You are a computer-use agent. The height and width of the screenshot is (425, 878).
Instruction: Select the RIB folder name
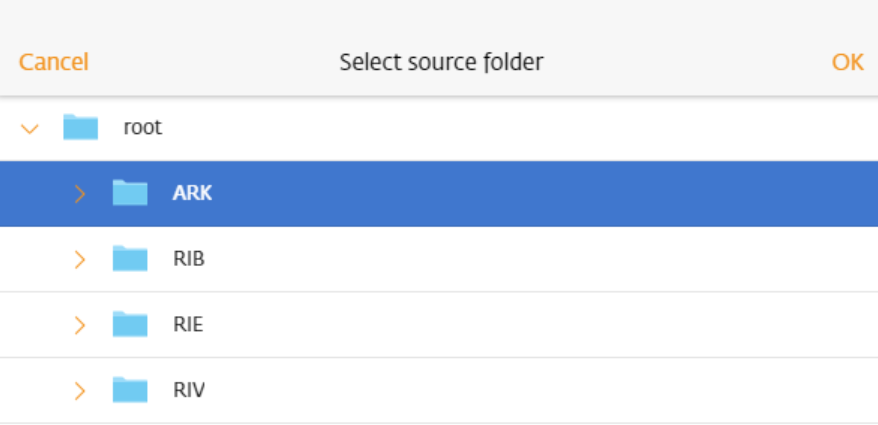(x=189, y=259)
